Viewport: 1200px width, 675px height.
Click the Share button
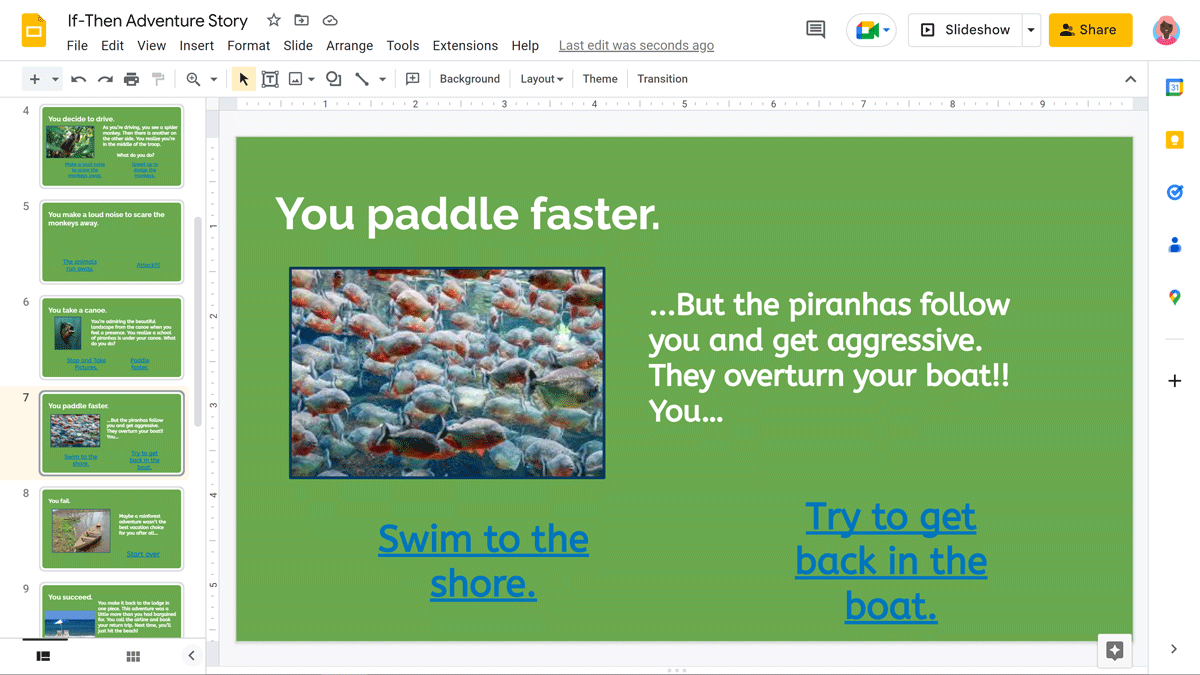1090,30
